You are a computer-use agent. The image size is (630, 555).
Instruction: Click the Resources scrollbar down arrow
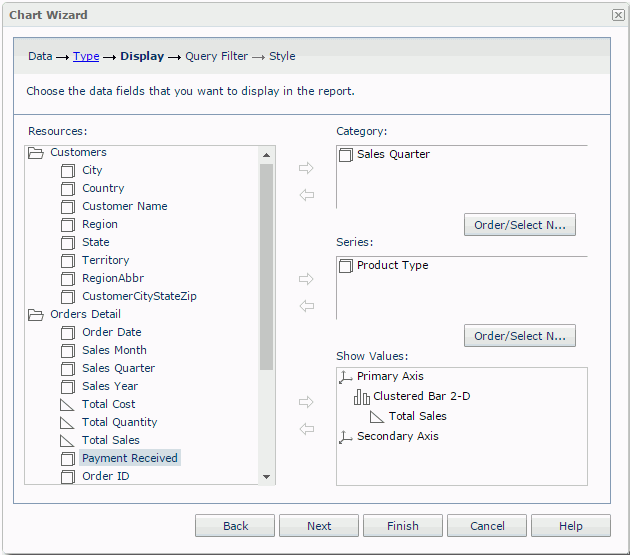point(266,477)
